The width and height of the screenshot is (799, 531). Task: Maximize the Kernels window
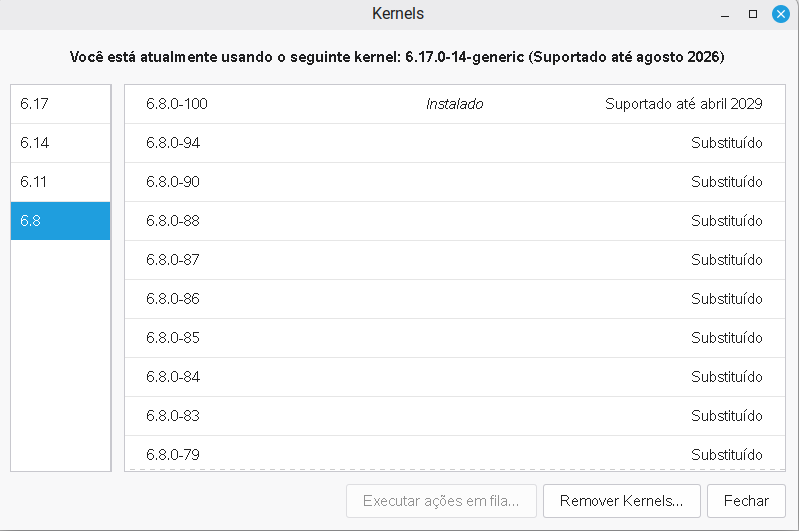coord(753,14)
